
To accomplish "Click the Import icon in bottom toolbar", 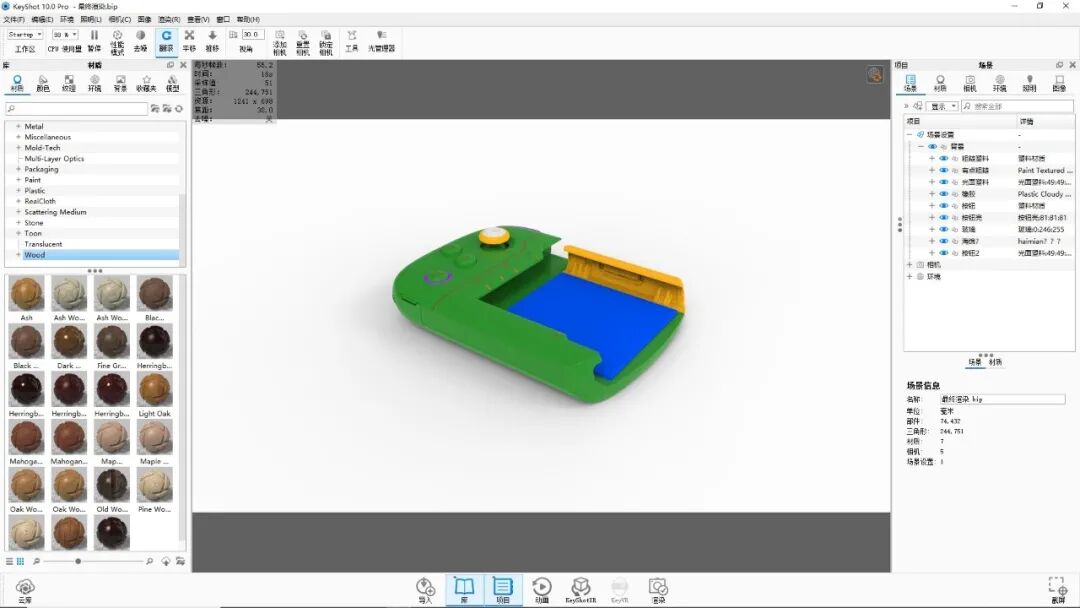I will click(x=424, y=587).
